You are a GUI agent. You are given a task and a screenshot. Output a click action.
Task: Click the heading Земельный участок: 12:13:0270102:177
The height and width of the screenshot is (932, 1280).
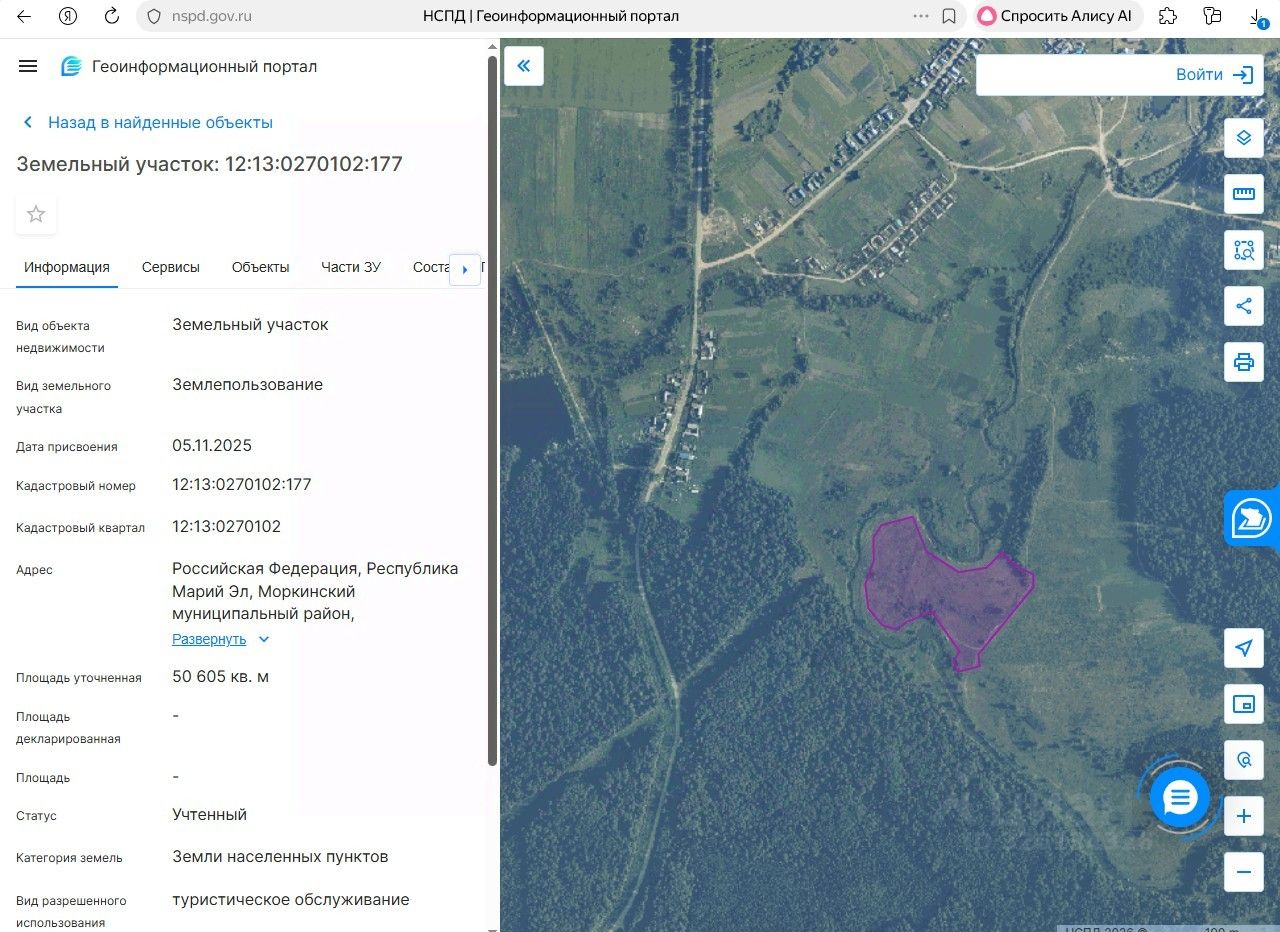[210, 164]
